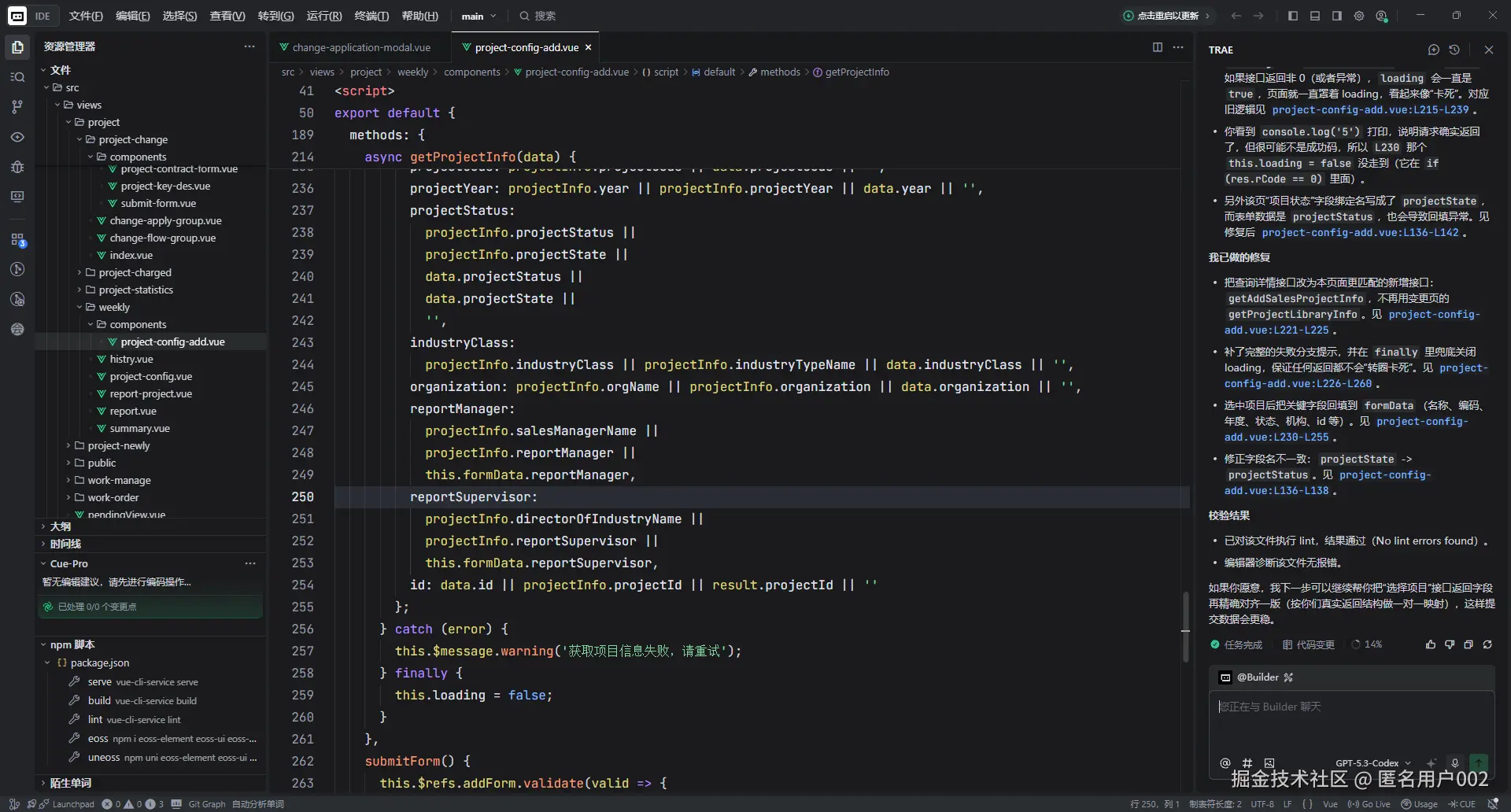Image resolution: width=1511 pixels, height=812 pixels.
Task: Open the Run and Debug bug icon
Action: pos(17,167)
